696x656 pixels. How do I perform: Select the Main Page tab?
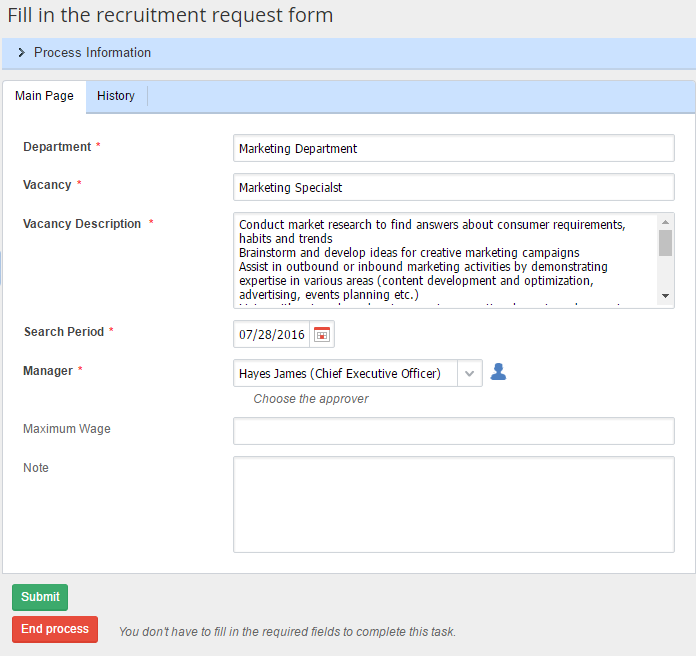pyautogui.click(x=44, y=96)
